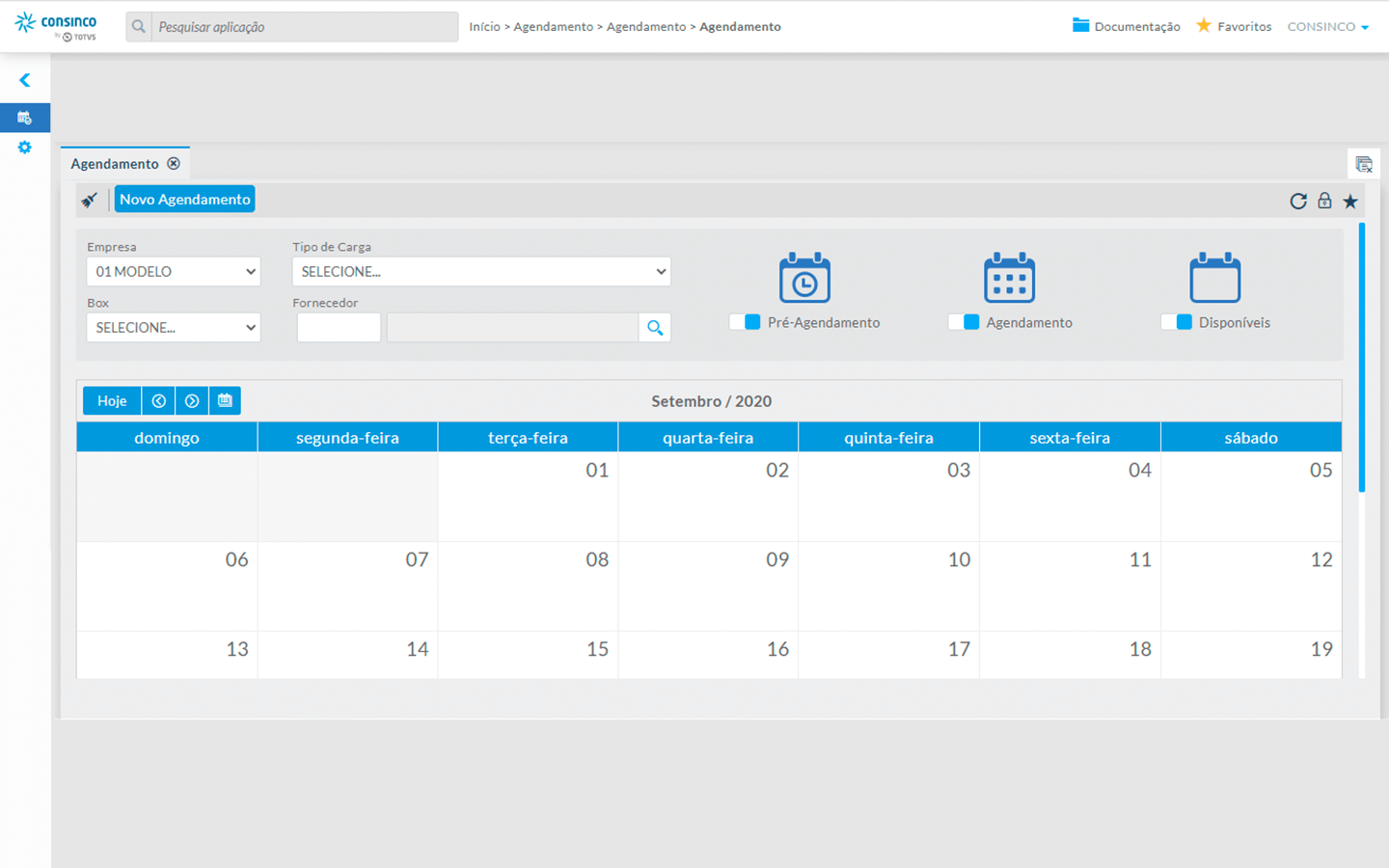Click the Fornecedor search magnifier
This screenshot has height=868, width=1389.
[x=655, y=328]
